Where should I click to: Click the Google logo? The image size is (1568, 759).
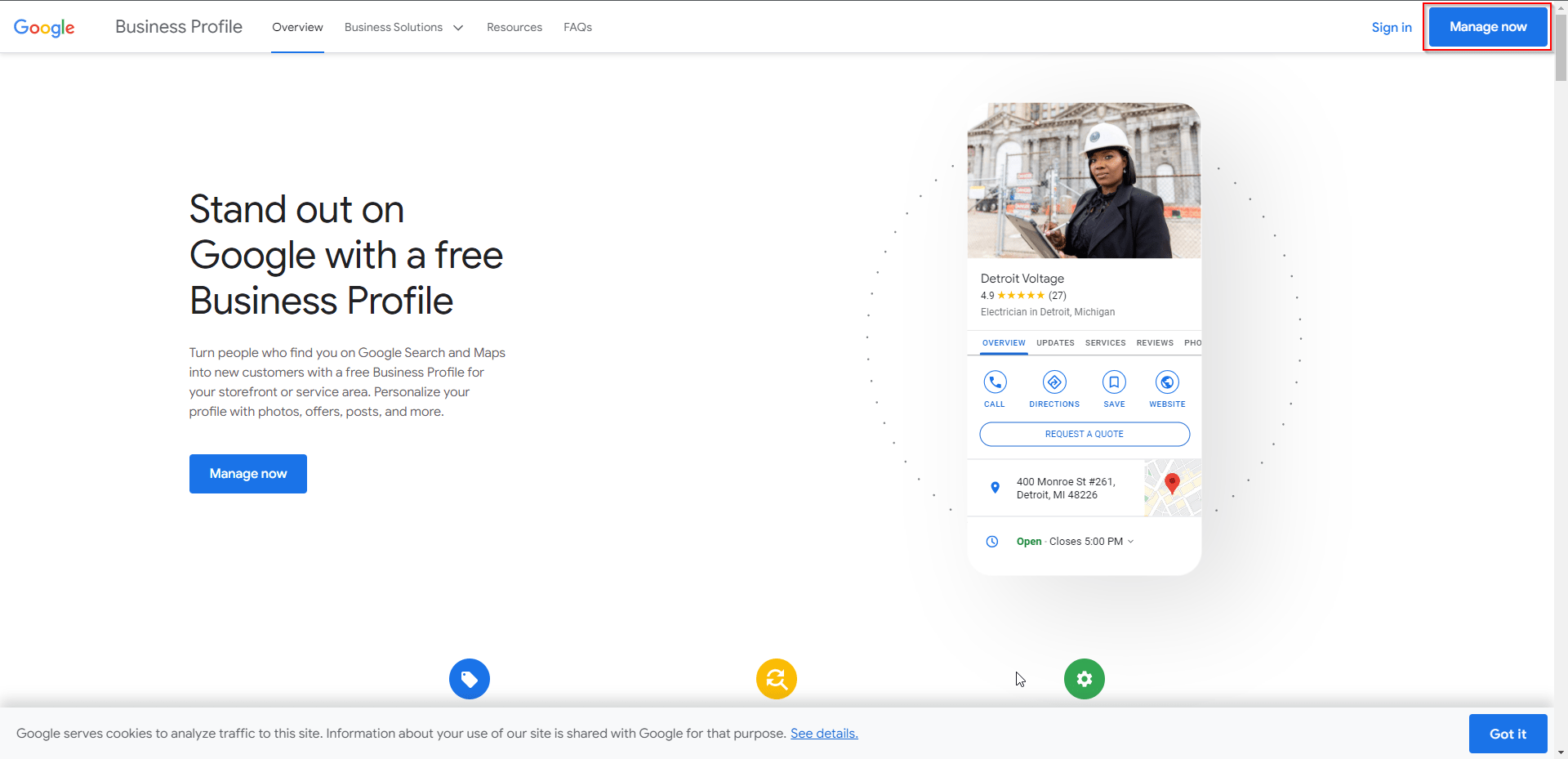[44, 27]
